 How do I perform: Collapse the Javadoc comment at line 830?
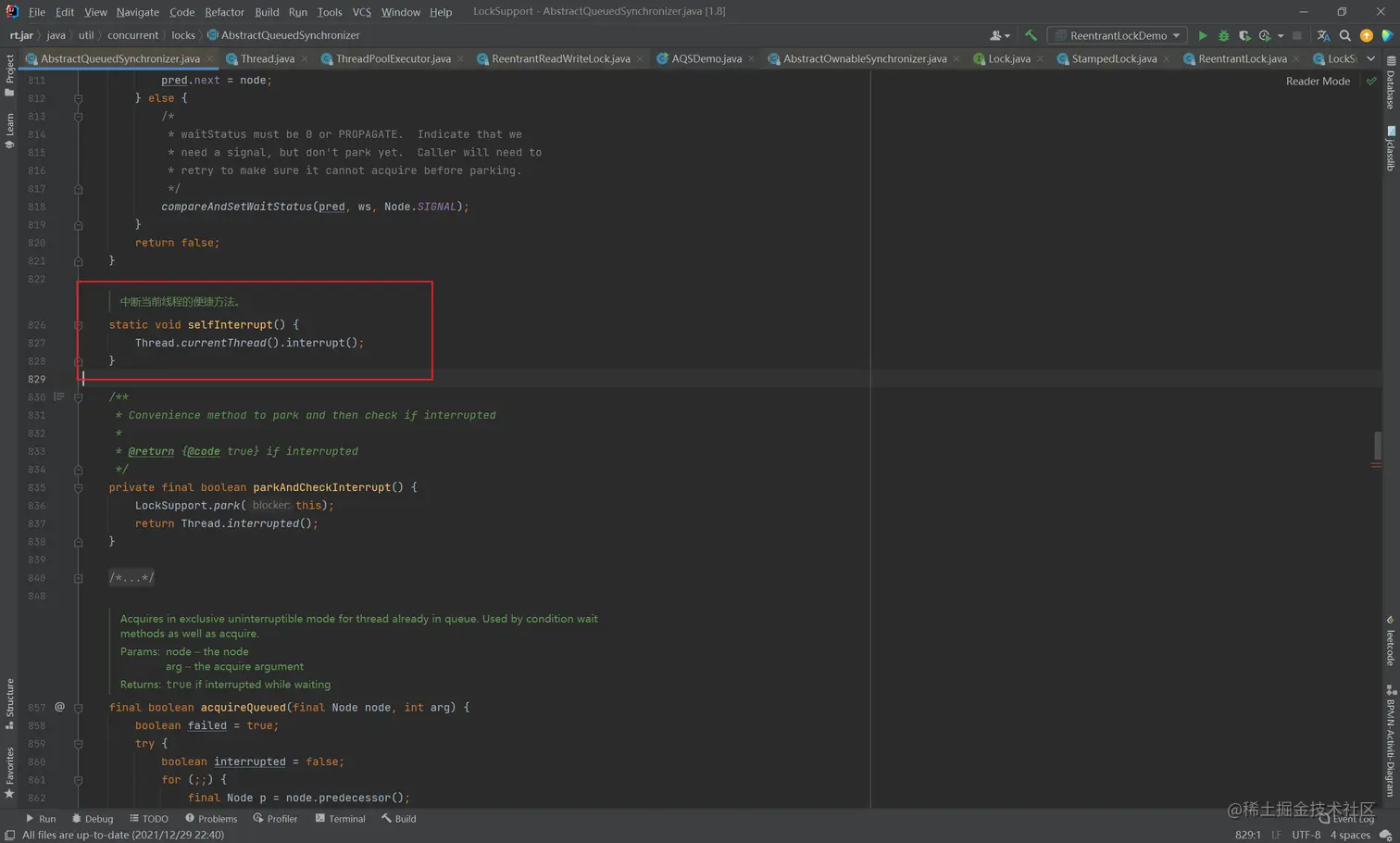click(x=79, y=397)
